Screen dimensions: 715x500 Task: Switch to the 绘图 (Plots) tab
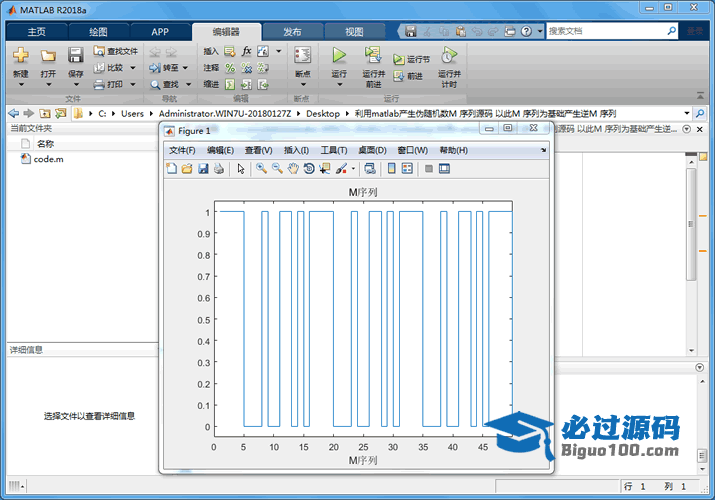coord(98,32)
